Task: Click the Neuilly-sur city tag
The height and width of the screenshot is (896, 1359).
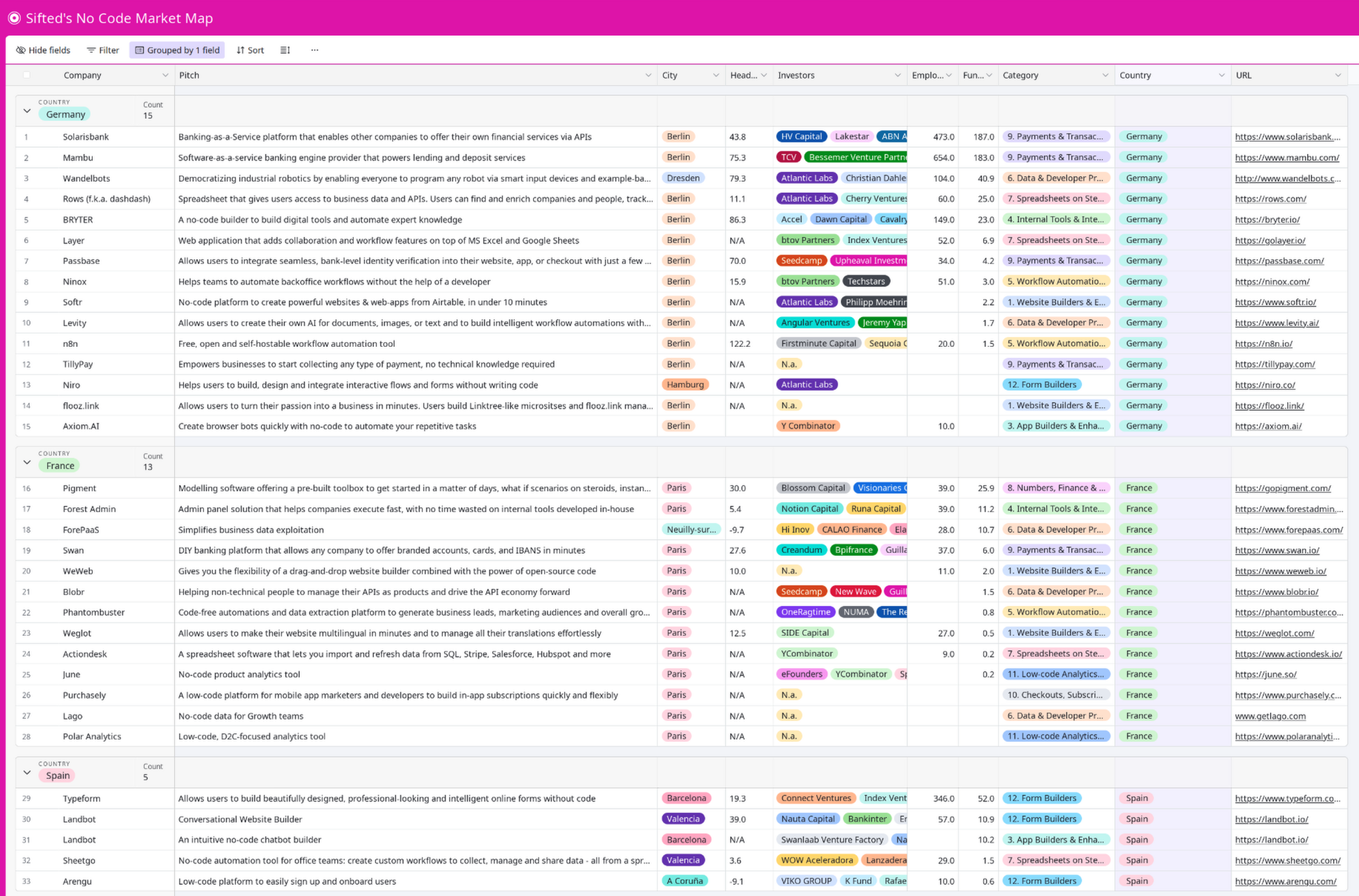Action: tap(691, 530)
